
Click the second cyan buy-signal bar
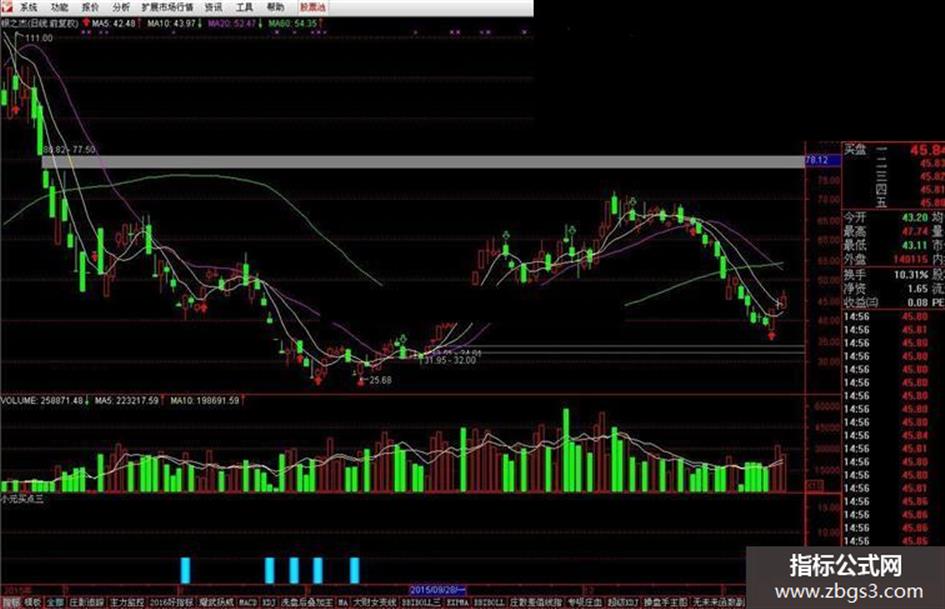(x=269, y=570)
